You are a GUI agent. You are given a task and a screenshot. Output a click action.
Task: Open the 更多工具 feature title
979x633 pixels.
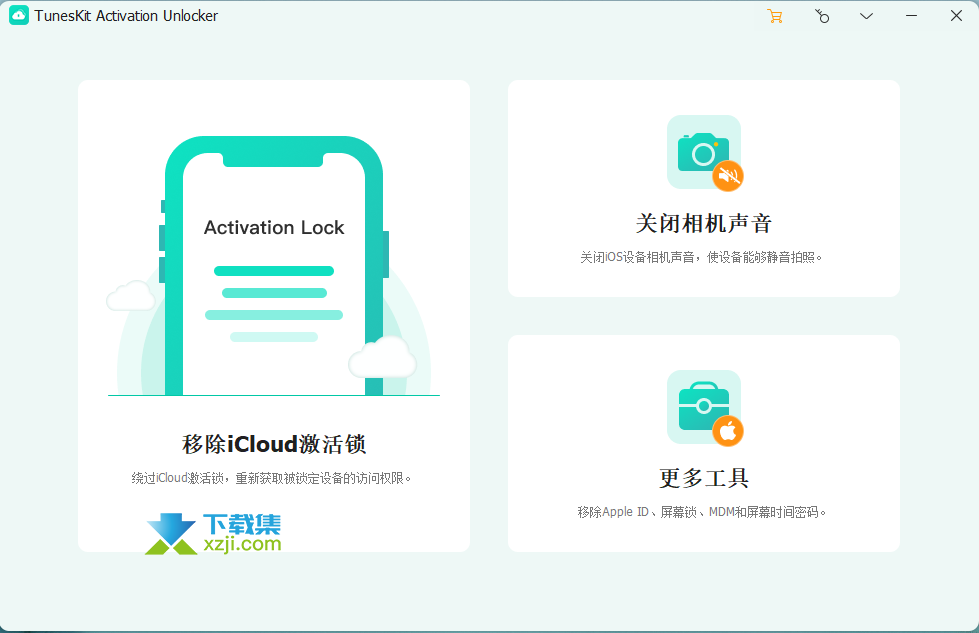pyautogui.click(x=704, y=478)
